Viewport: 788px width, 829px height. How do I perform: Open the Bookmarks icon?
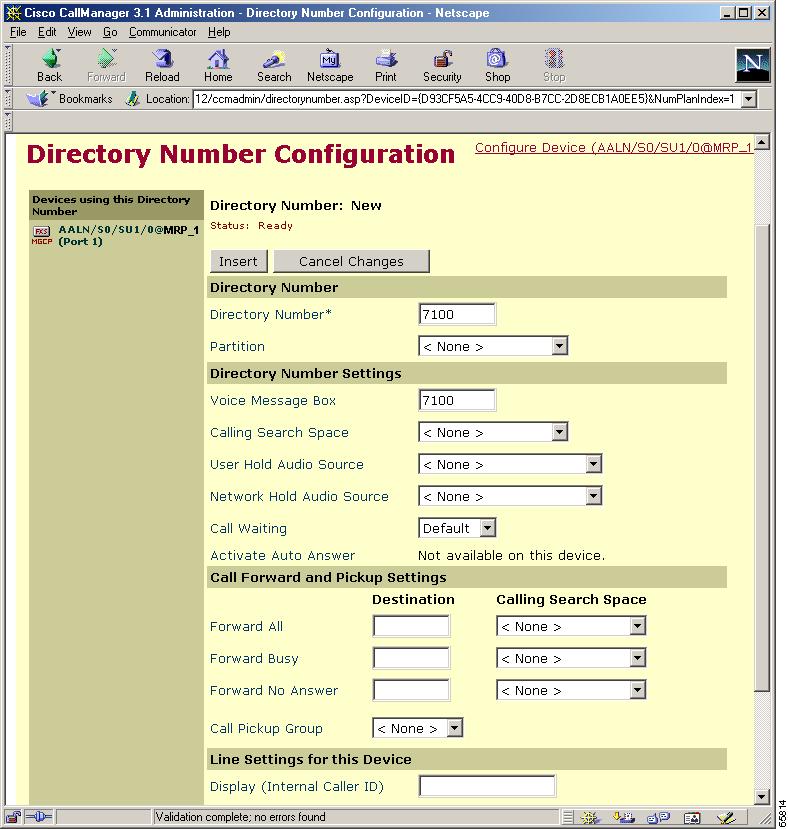(38, 98)
